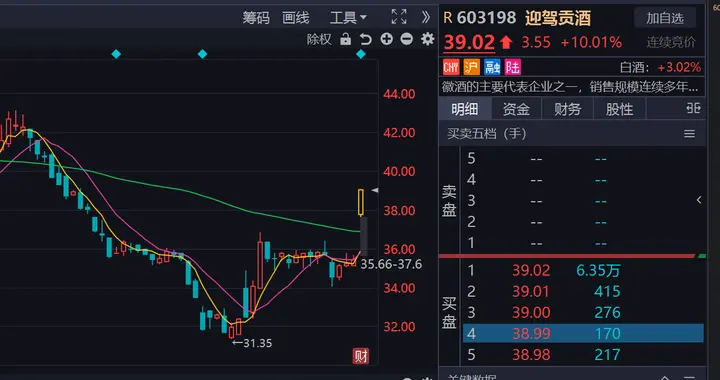Expand panel with the left chevron arrow
Image resolution: width=720 pixels, height=380 pixels.
point(699,200)
